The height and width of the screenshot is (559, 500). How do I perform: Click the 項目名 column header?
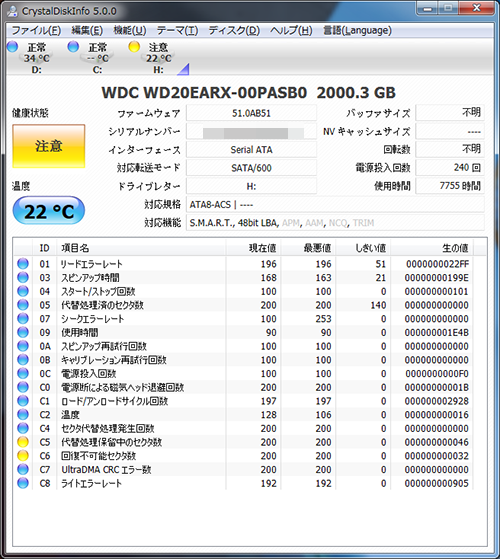(x=141, y=248)
